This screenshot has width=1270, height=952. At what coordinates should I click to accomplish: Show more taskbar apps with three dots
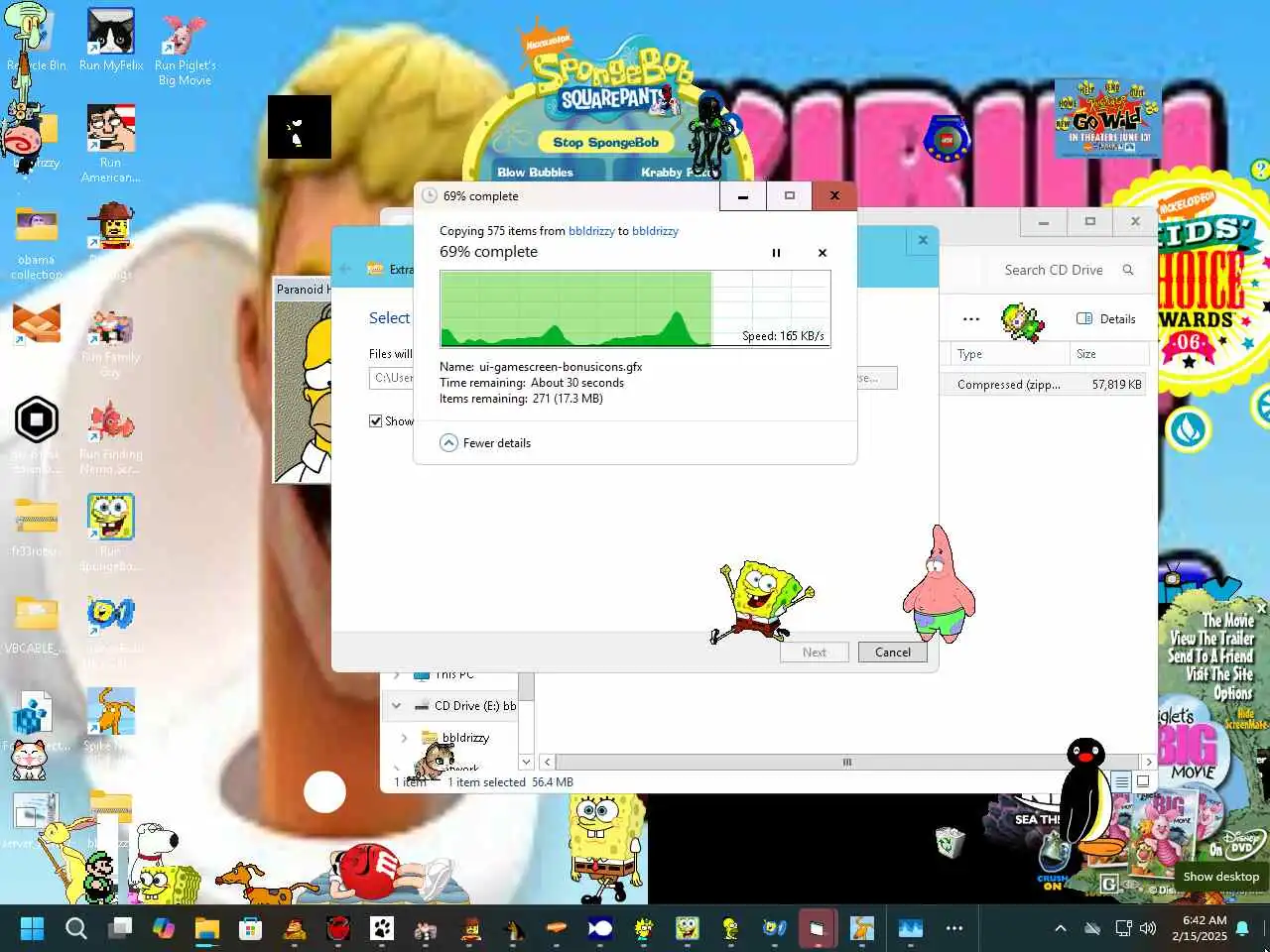point(954,928)
